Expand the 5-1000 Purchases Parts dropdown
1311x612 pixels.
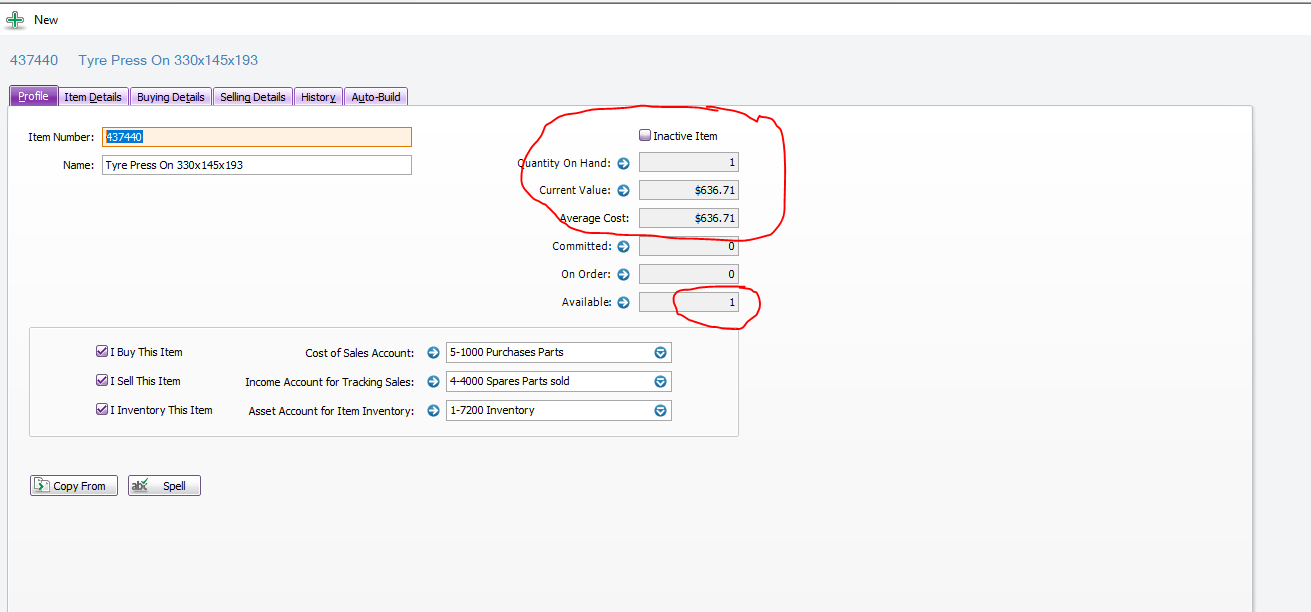pyautogui.click(x=660, y=352)
